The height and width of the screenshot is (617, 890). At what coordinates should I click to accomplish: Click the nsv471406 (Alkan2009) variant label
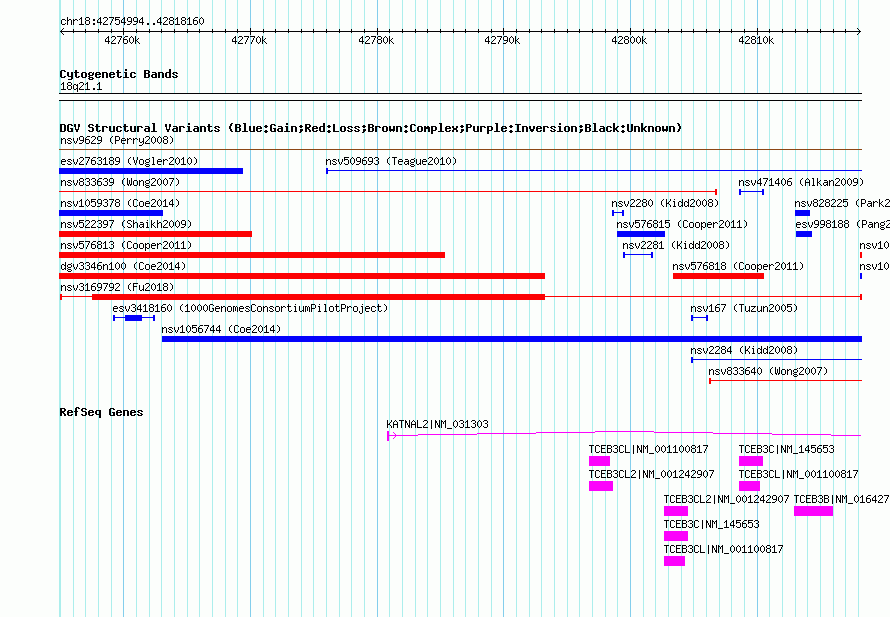pyautogui.click(x=801, y=182)
